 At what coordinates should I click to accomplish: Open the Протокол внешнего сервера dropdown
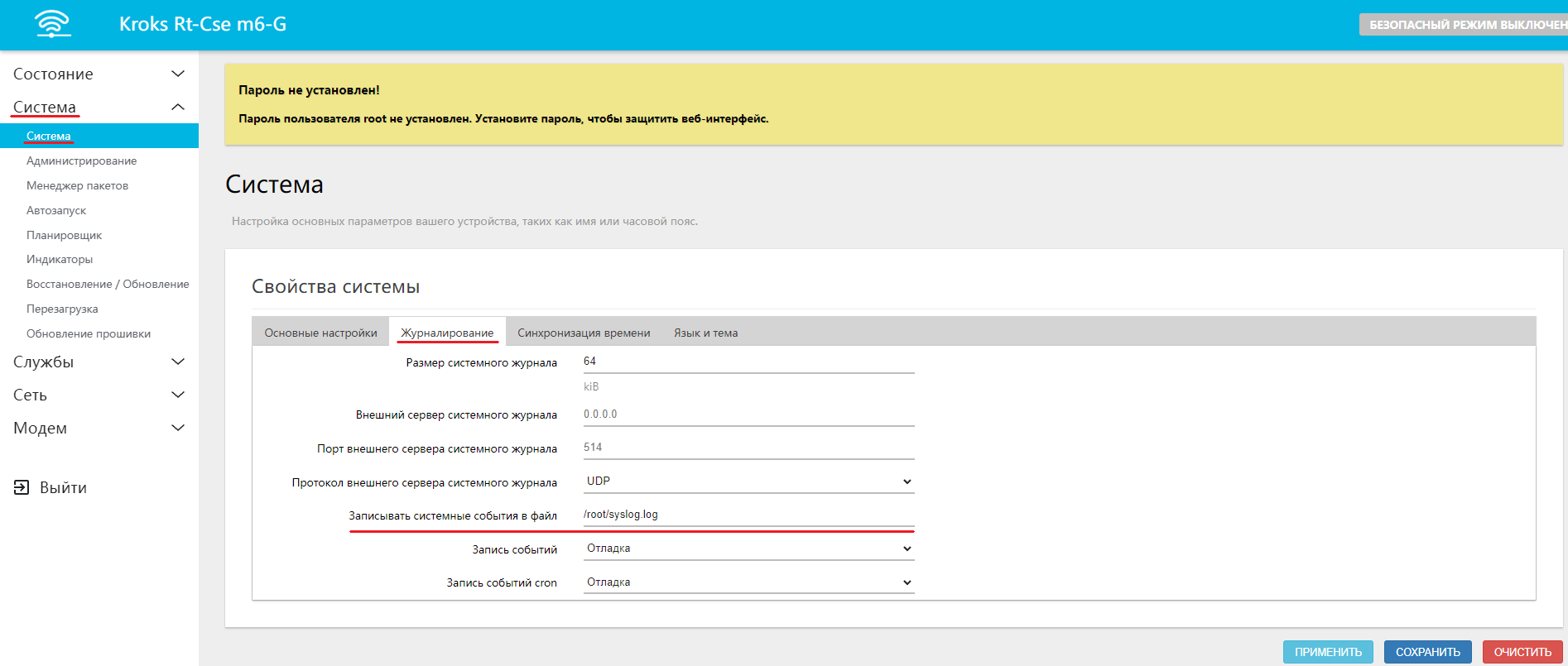click(x=748, y=482)
